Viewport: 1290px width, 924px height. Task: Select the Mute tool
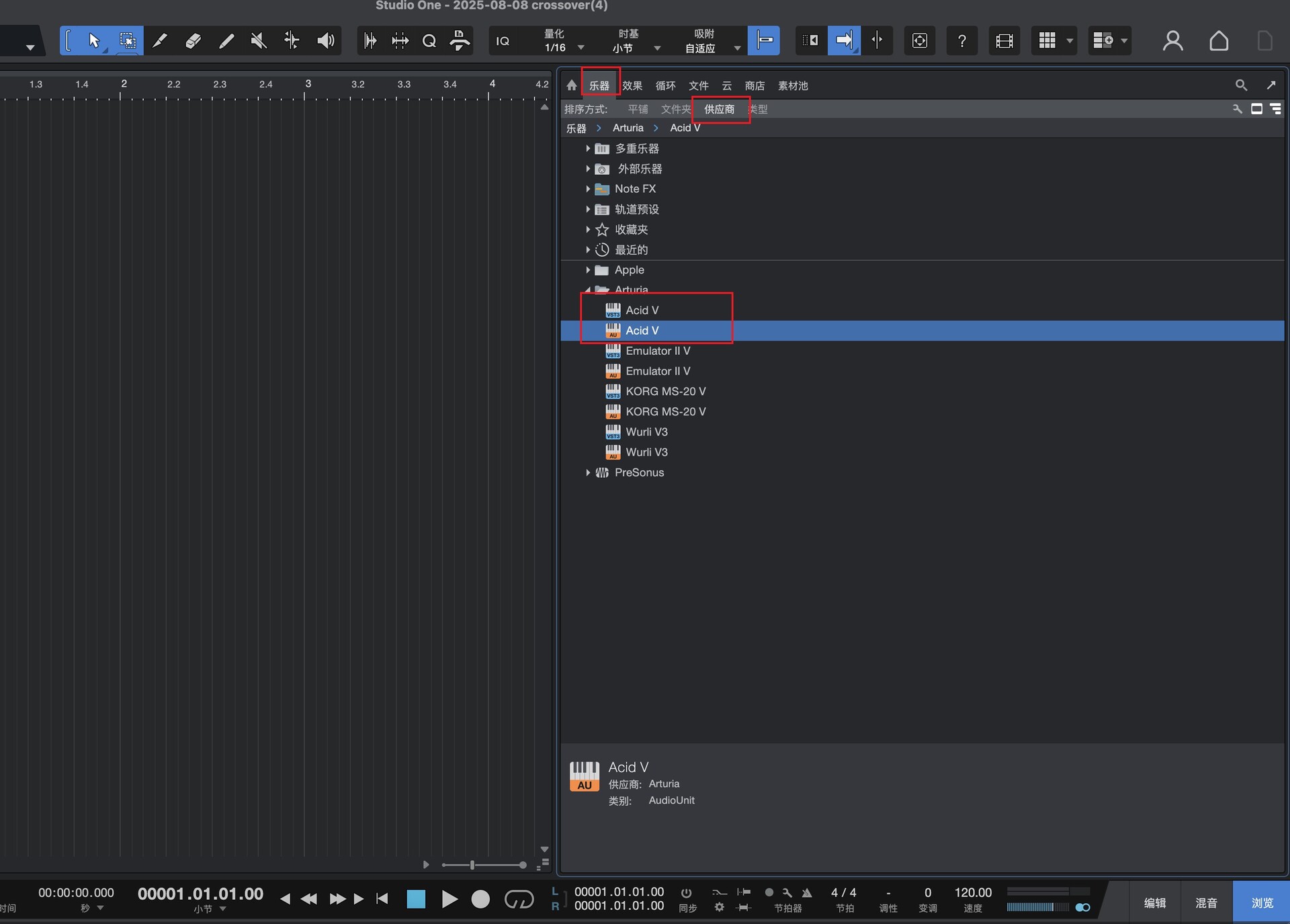[259, 41]
